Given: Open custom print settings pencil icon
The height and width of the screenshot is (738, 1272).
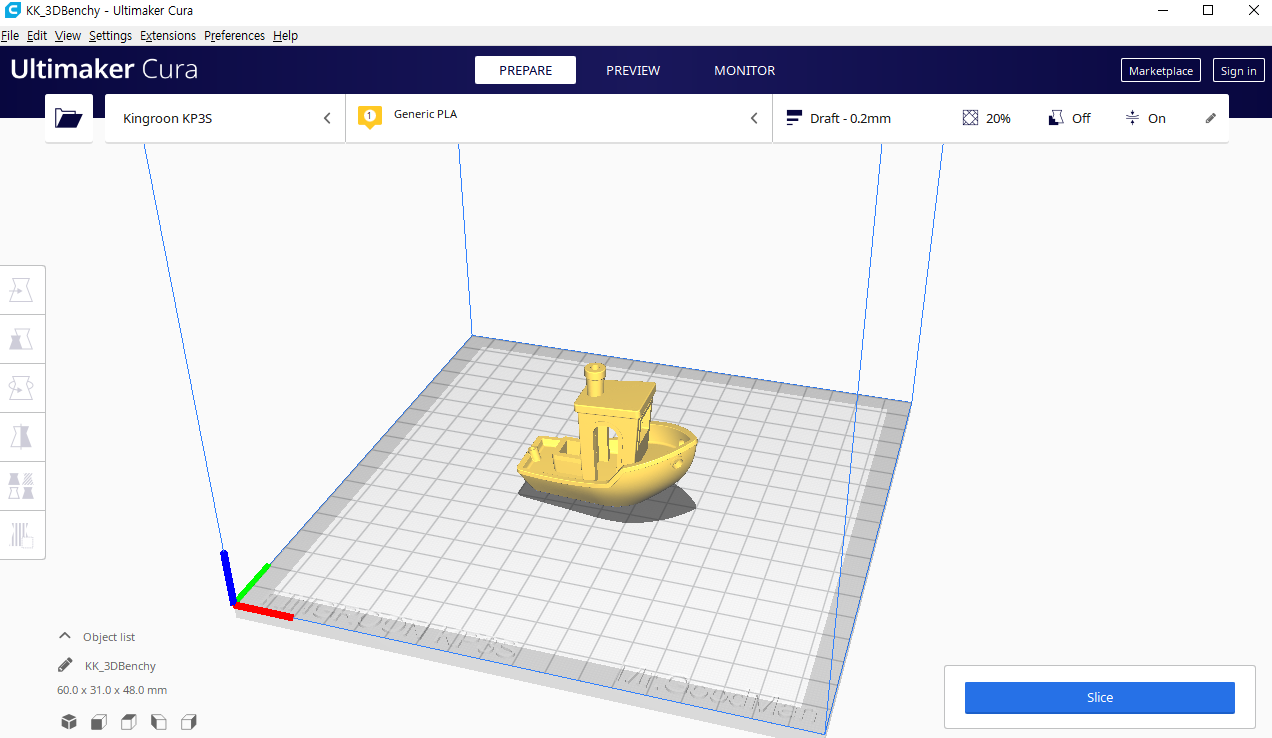Looking at the screenshot, I should [x=1211, y=118].
